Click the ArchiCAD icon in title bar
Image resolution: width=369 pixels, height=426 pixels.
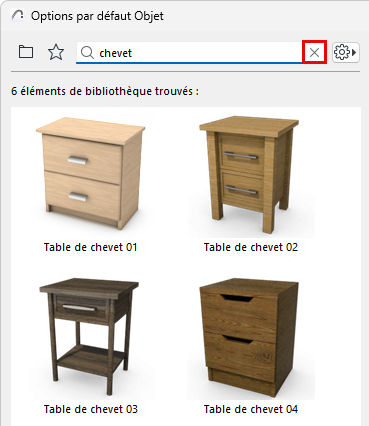(17, 15)
